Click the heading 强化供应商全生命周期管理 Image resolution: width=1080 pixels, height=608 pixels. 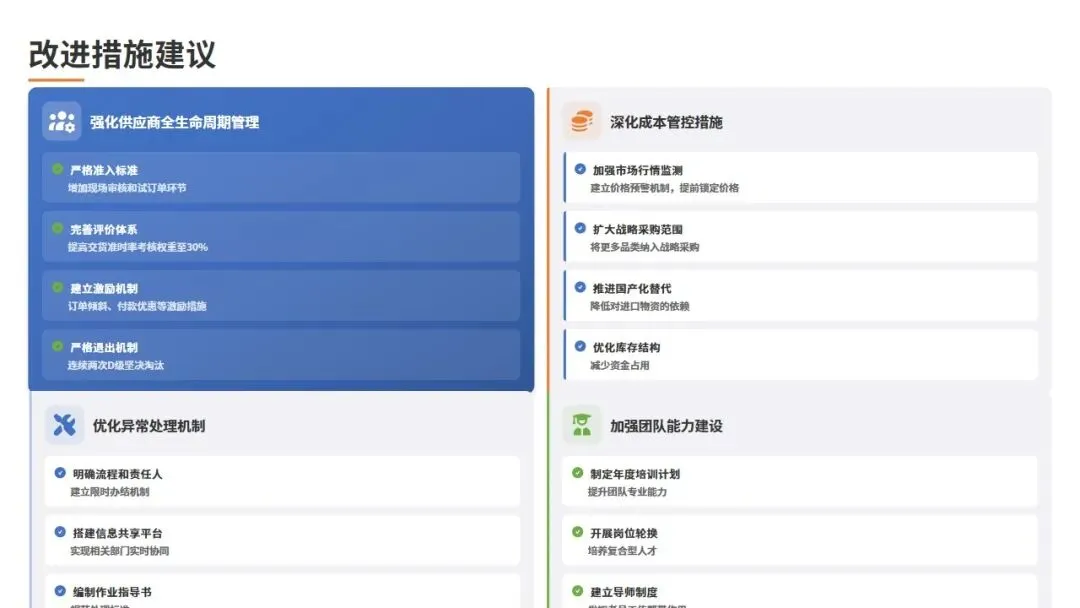(x=174, y=123)
